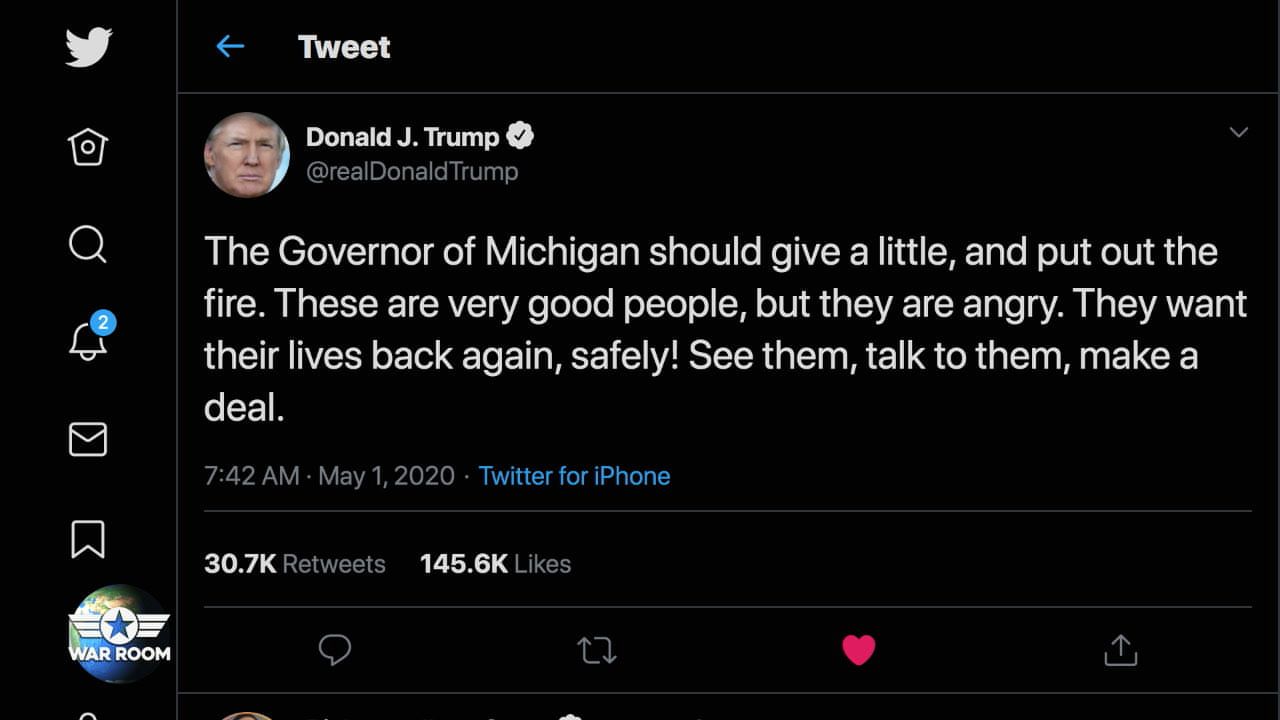This screenshot has height=720, width=1280.
Task: Open Notifications bell with 2 badge
Action: [x=88, y=340]
